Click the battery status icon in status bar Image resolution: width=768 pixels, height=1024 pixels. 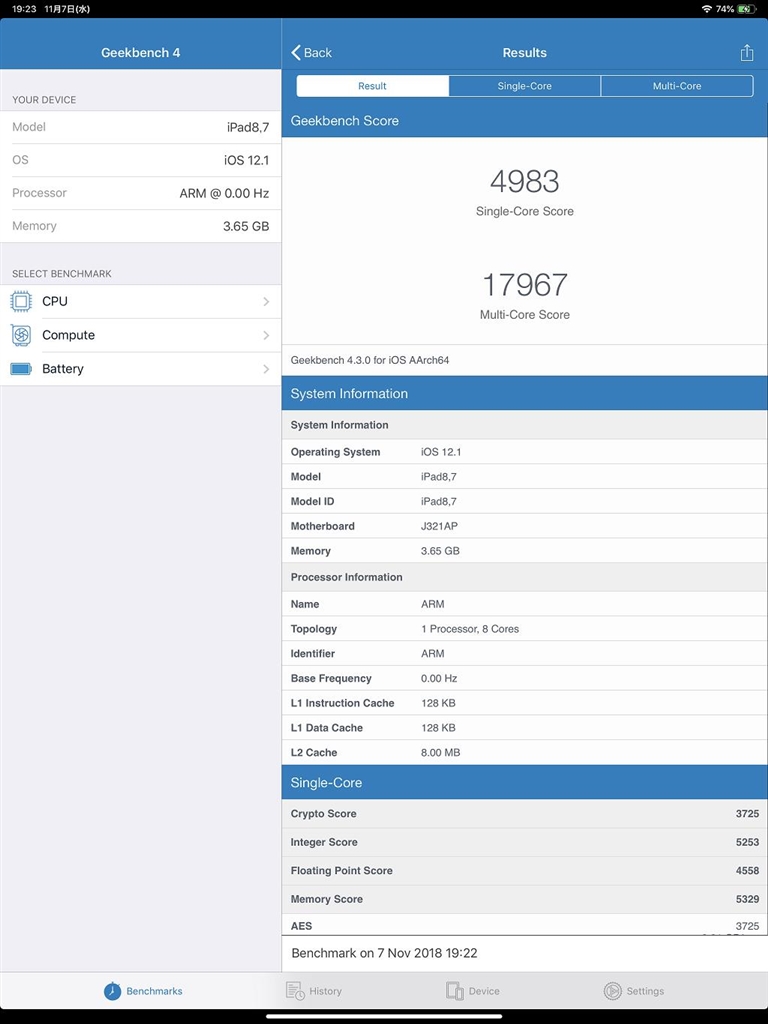[747, 9]
